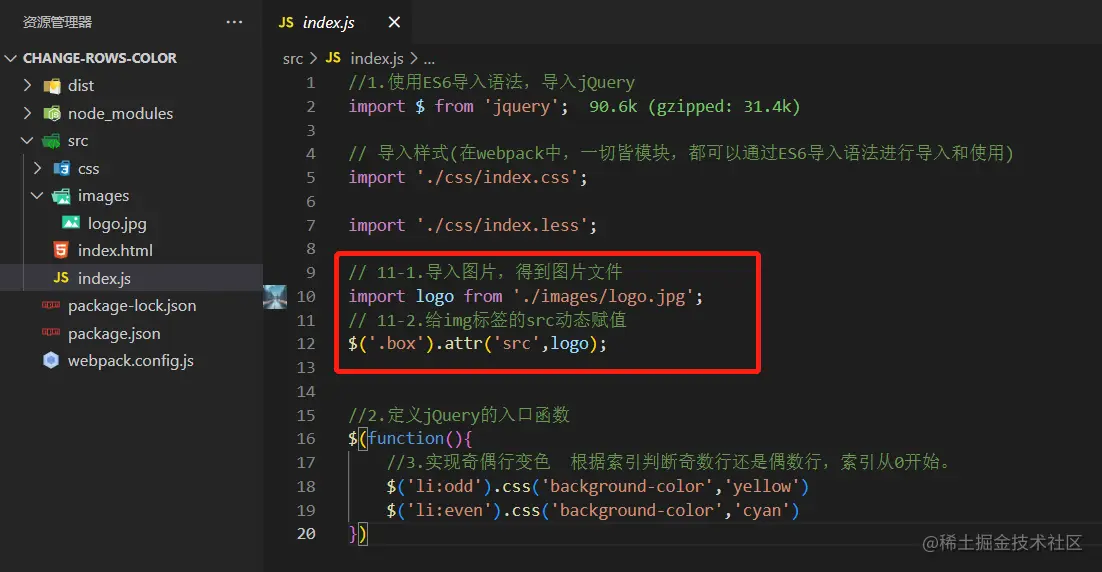Click the index.js breadcrumb segment
The image size is (1102, 572).
pyautogui.click(x=377, y=58)
